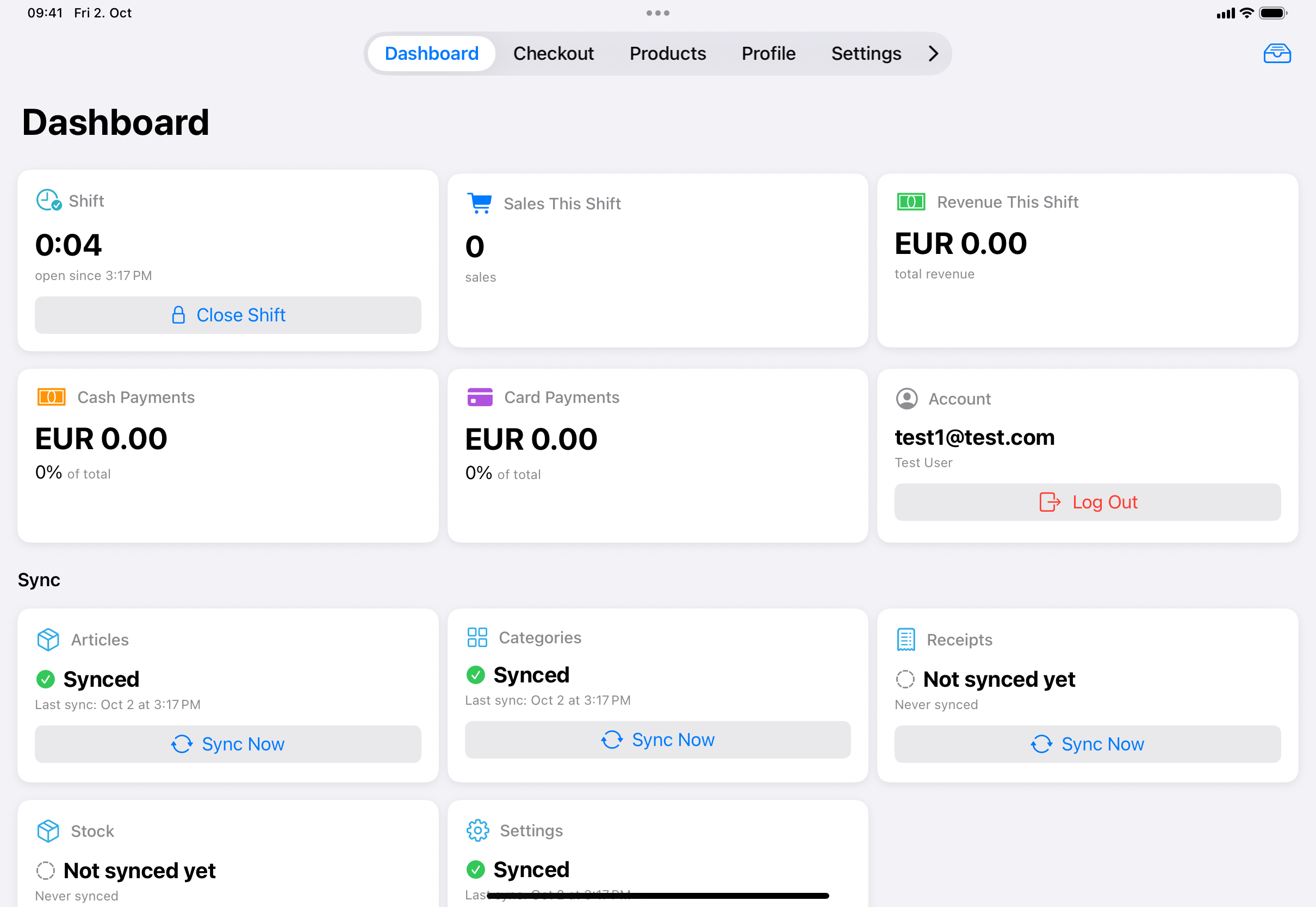Sync Articles now
Screen dimensions: 1316x907
point(228,744)
